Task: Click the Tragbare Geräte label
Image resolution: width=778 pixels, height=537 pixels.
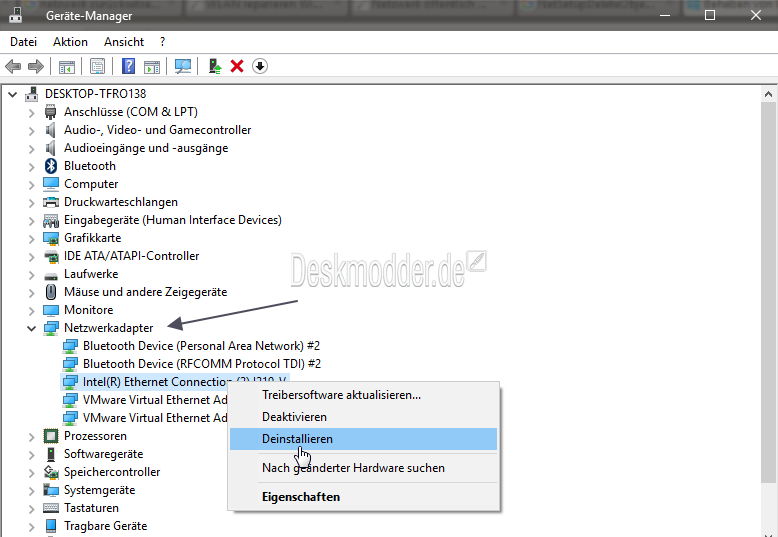Action: click(x=105, y=526)
